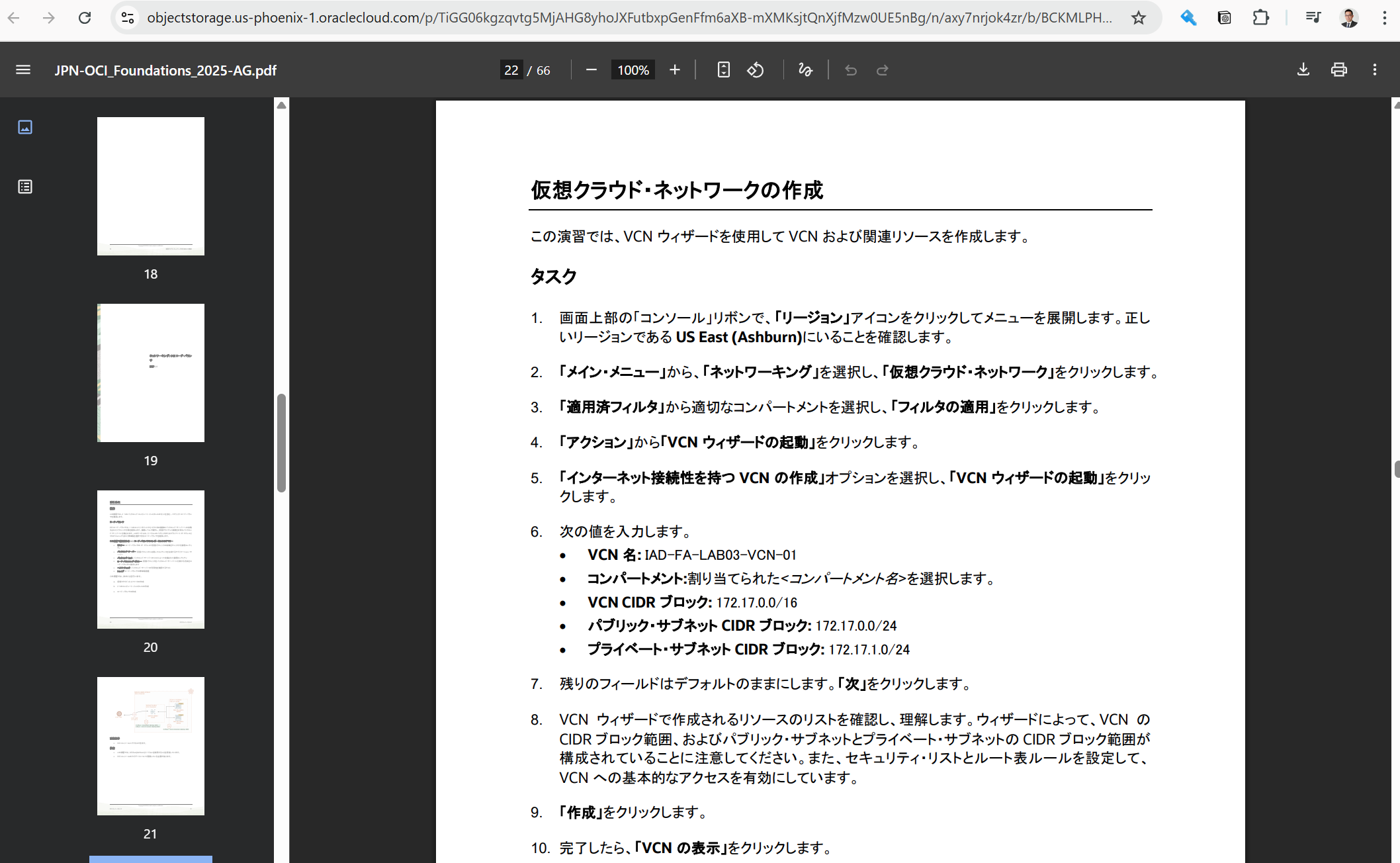
Task: Click private subnet CIDR 172.17.1.0/24
Action: (869, 649)
